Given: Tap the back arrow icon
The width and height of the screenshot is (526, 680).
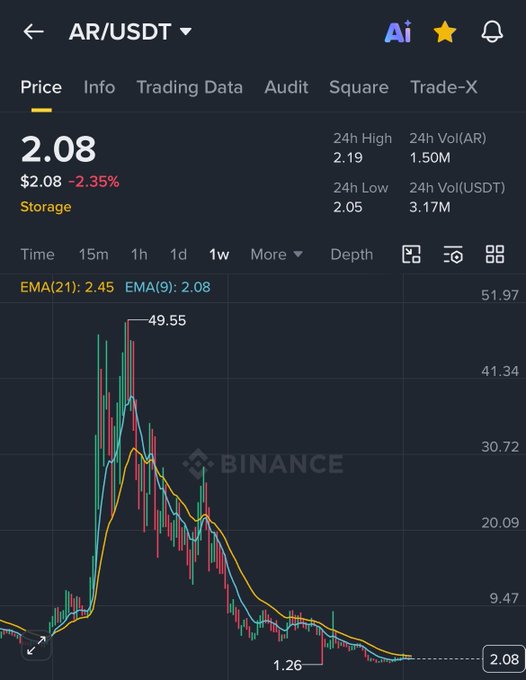Looking at the screenshot, I should pyautogui.click(x=33, y=32).
